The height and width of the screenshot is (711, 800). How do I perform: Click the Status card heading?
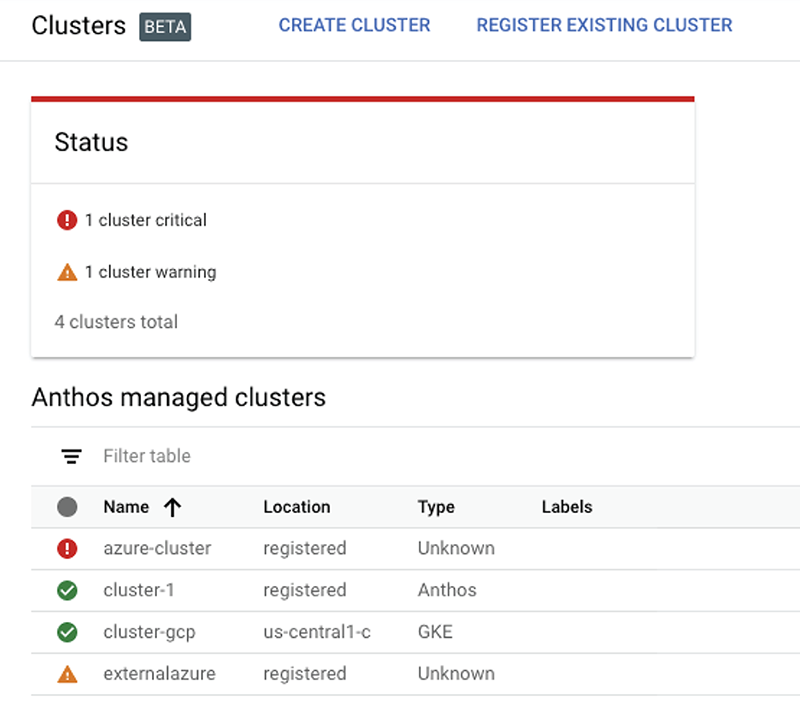pos(91,142)
